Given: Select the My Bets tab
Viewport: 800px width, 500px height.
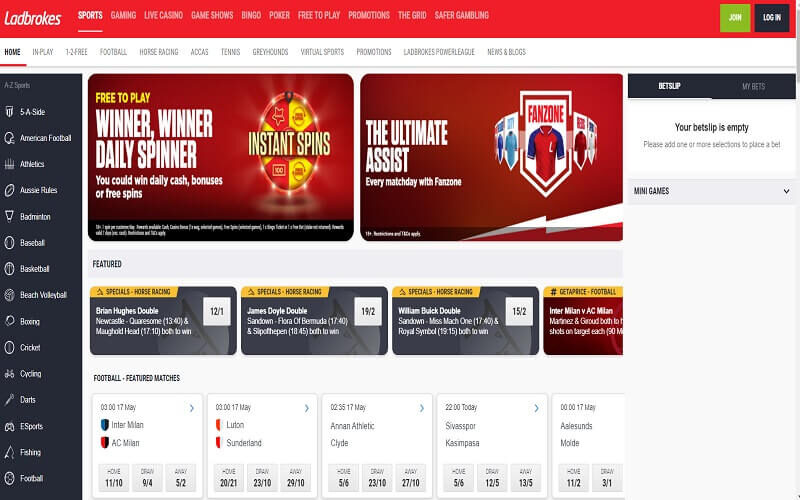Looking at the screenshot, I should pos(753,86).
